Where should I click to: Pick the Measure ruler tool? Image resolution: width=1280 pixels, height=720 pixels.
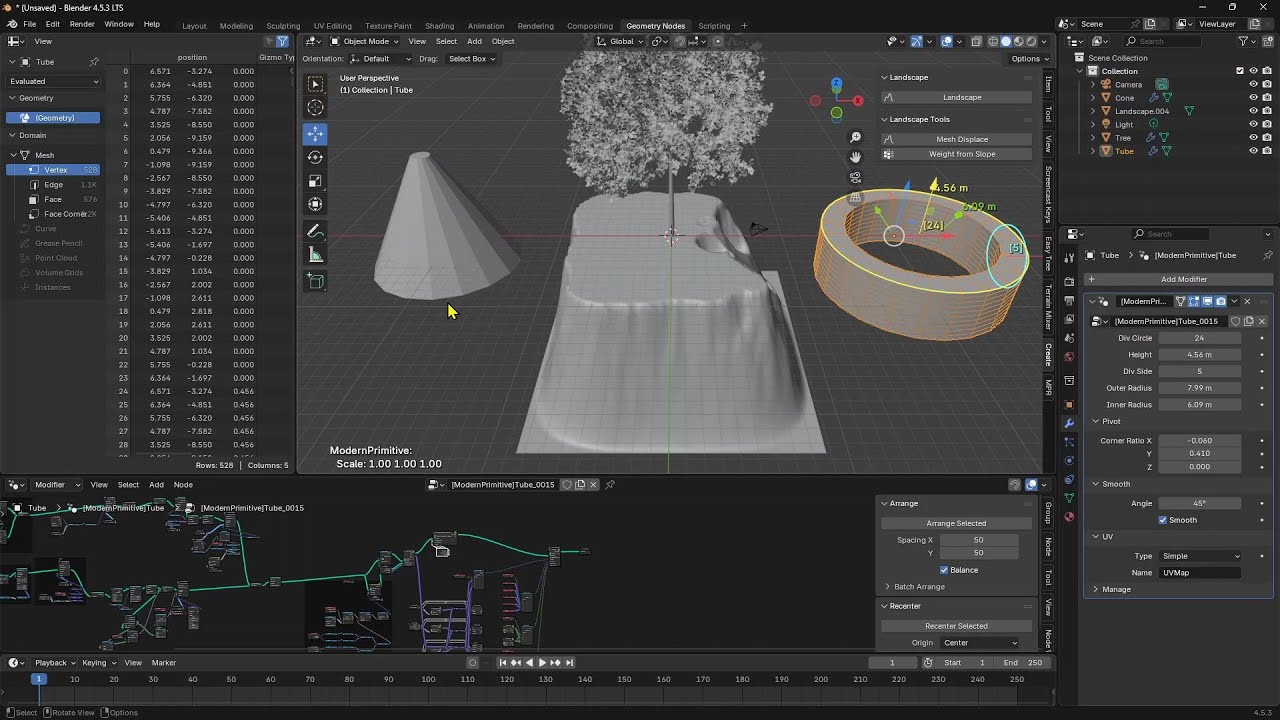tap(315, 256)
